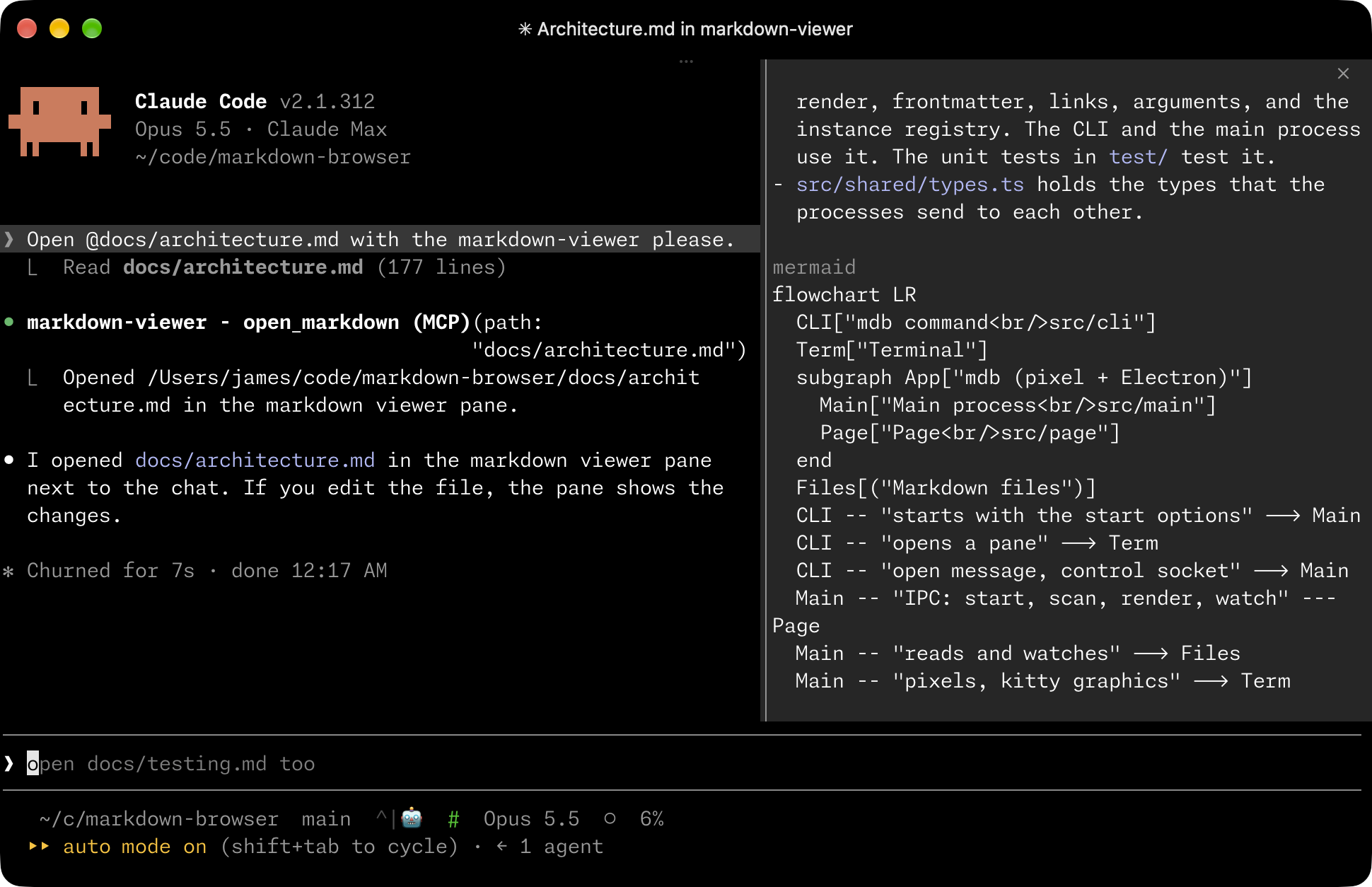Click 'markdown-viewer - open_markdown (MCP)' tool call
The image size is (1372, 887).
tap(248, 322)
